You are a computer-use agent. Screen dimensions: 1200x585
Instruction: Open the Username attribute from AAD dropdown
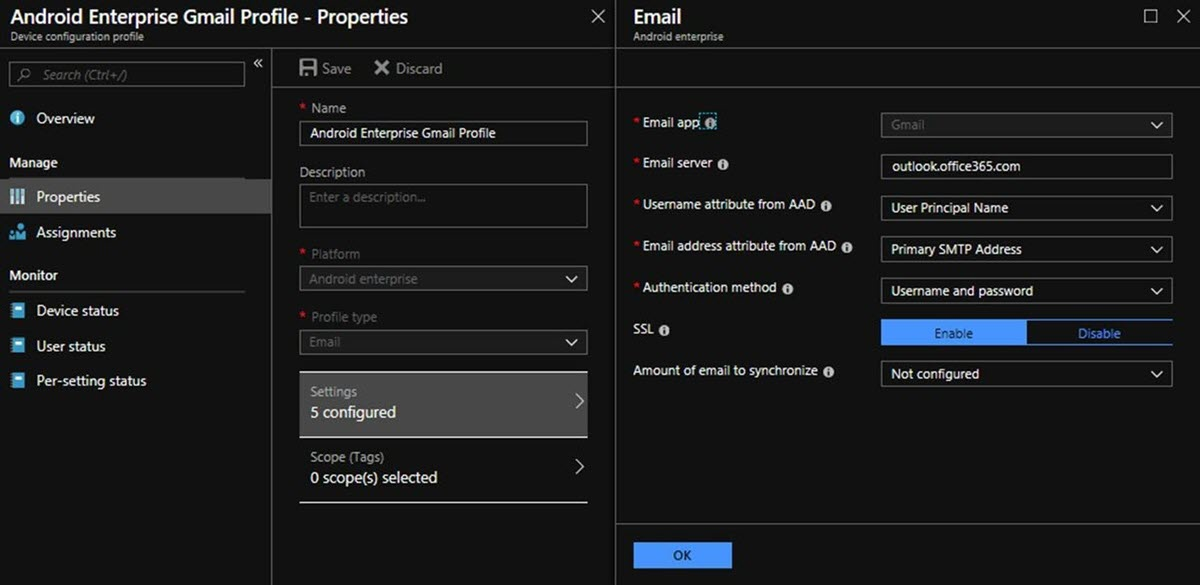(x=1026, y=208)
